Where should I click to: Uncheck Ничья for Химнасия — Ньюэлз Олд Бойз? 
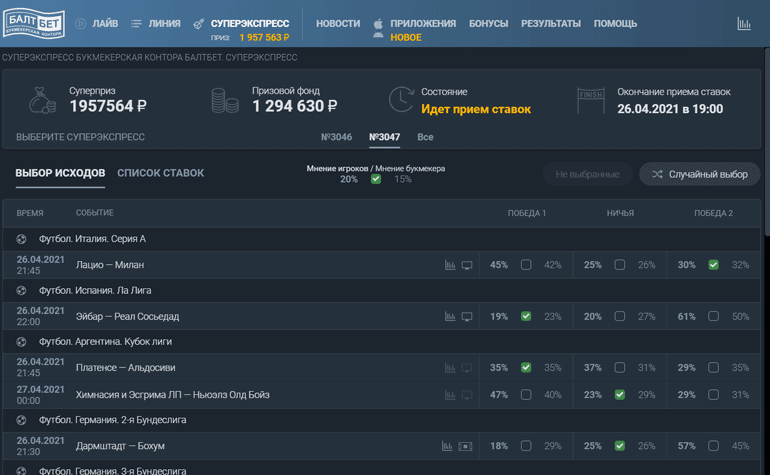(620, 394)
